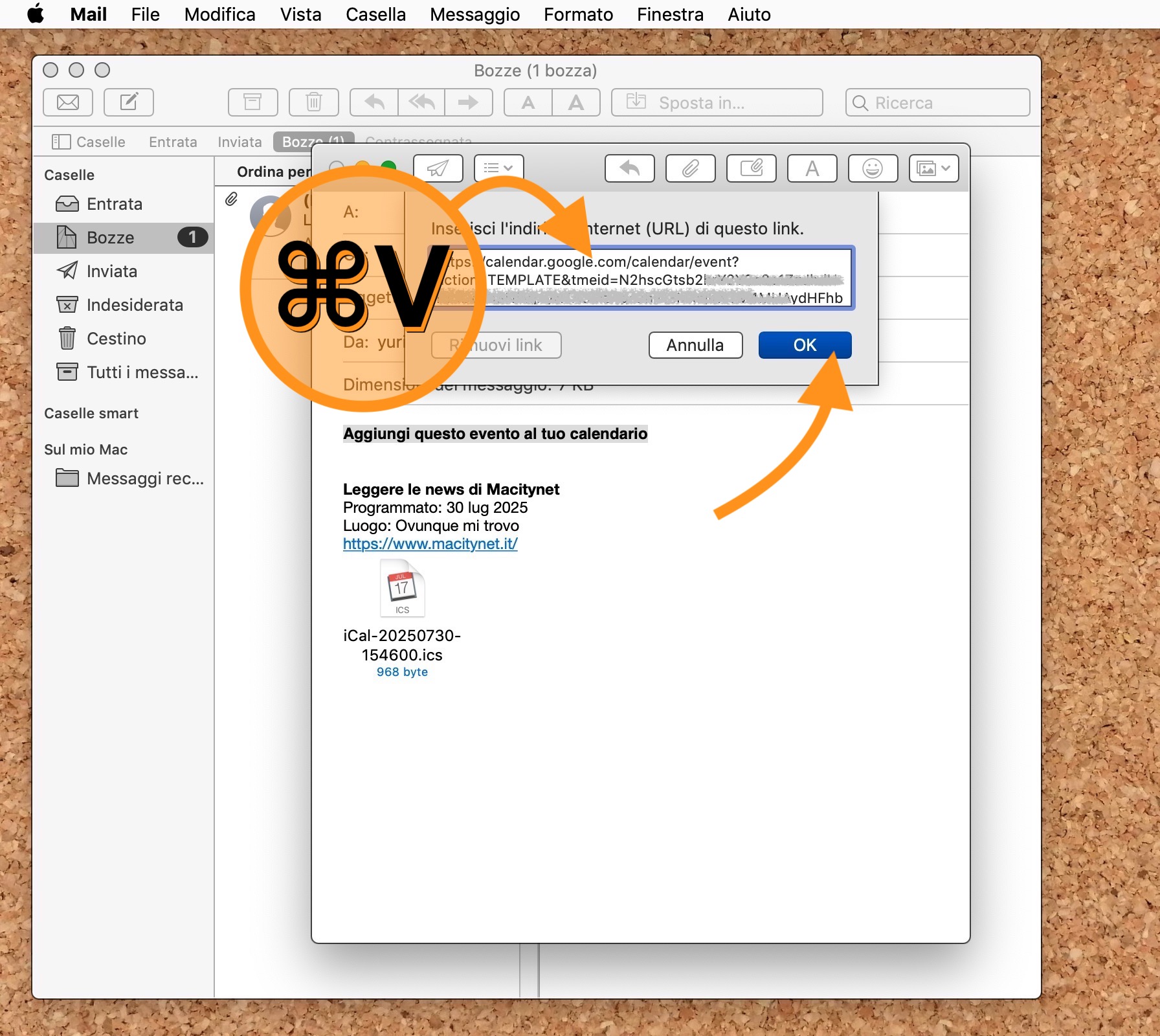
Task: Decrease text size with small A button
Action: [x=528, y=102]
